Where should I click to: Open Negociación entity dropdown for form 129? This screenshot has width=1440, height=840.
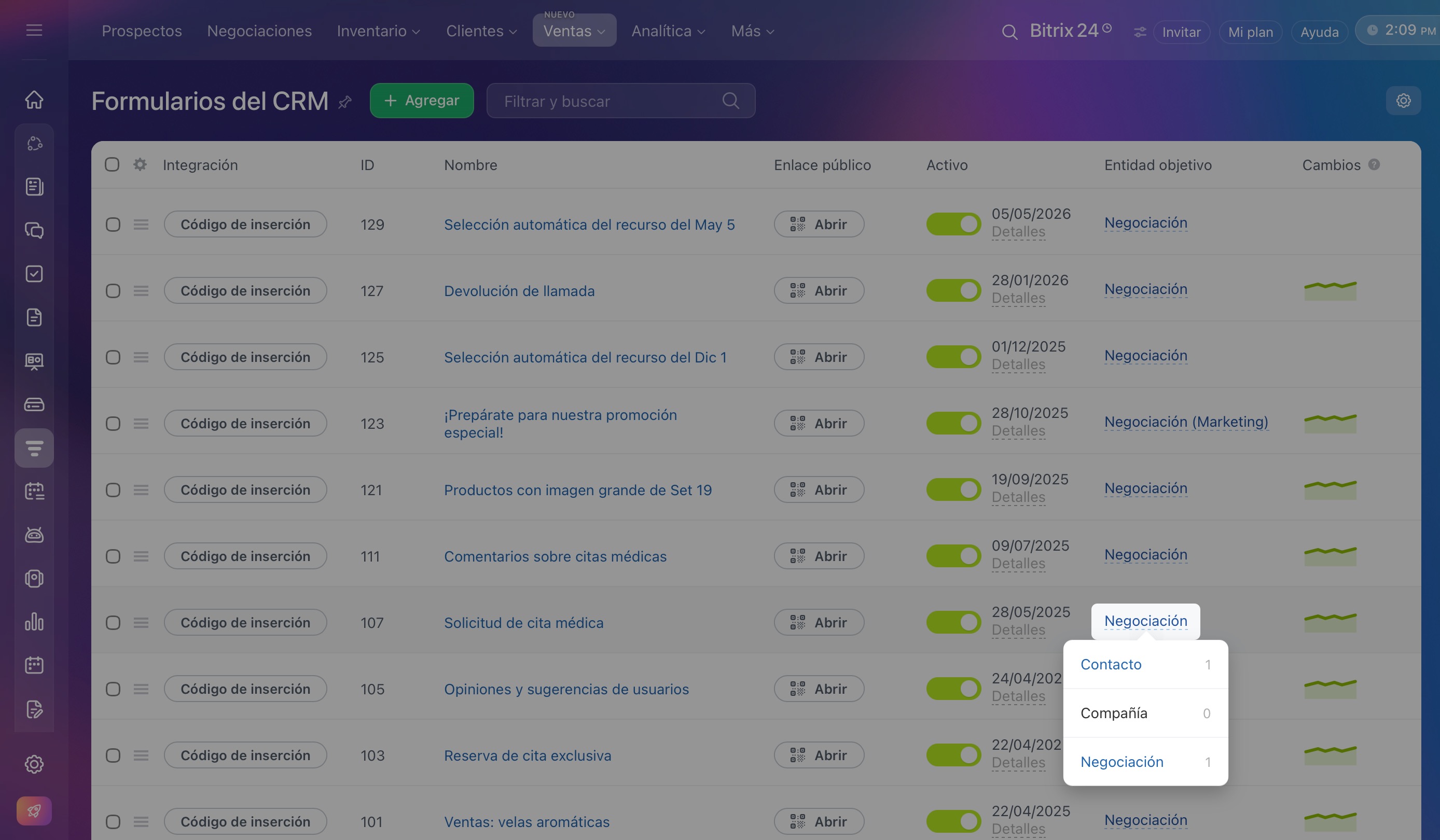click(x=1146, y=223)
